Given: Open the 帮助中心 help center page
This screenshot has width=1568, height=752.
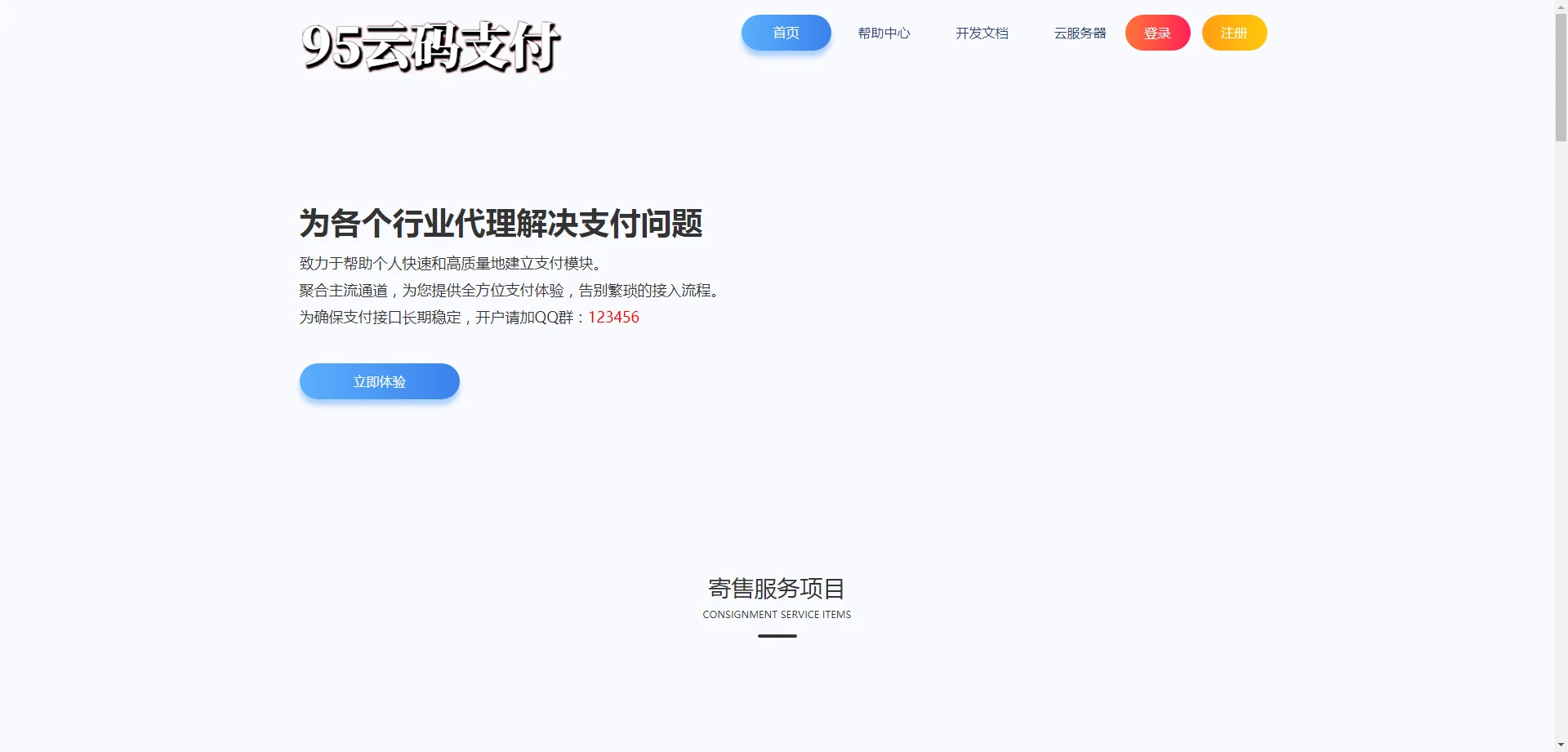Looking at the screenshot, I should coord(883,33).
